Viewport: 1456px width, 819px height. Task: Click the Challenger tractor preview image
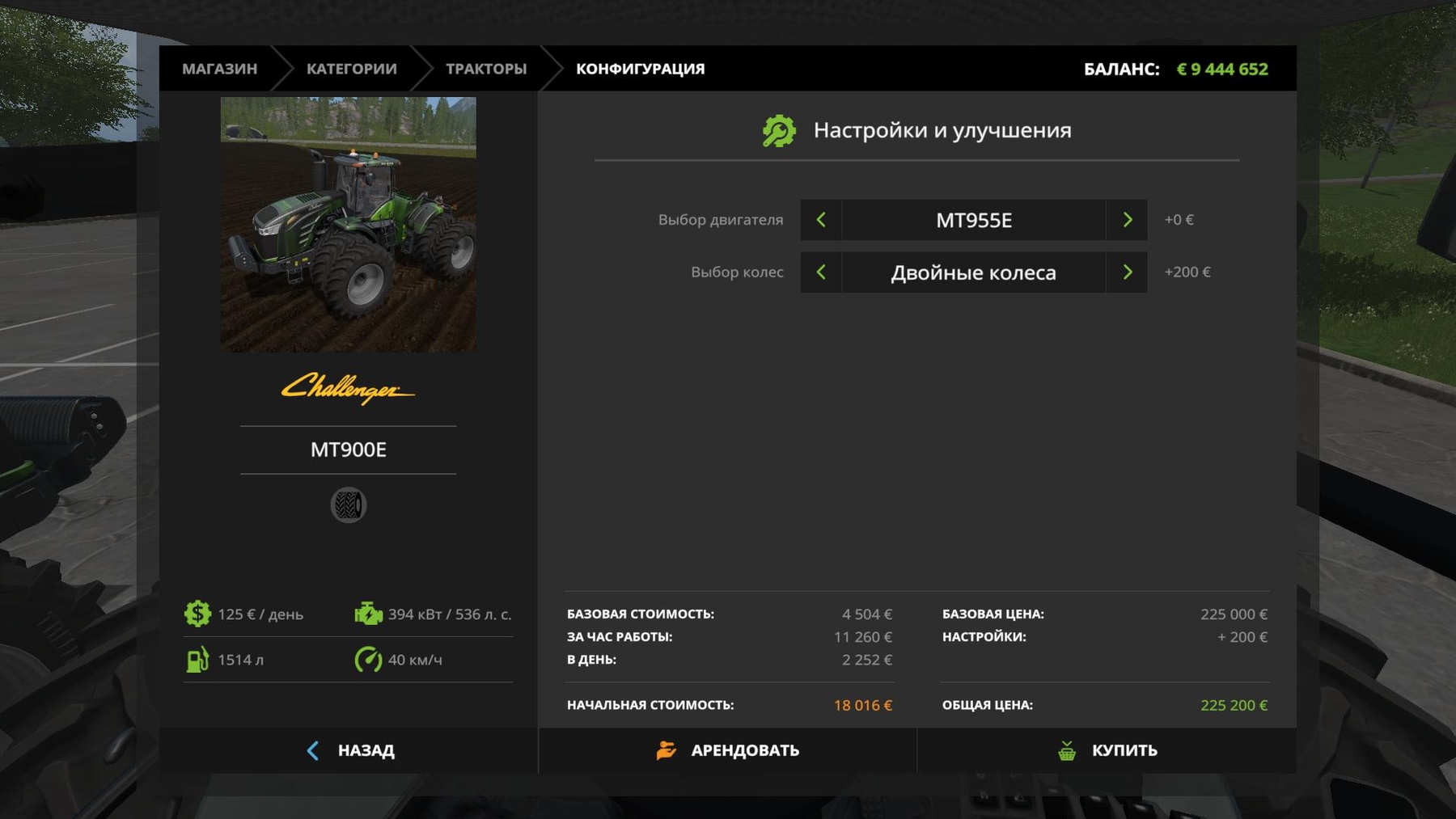pyautogui.click(x=349, y=224)
